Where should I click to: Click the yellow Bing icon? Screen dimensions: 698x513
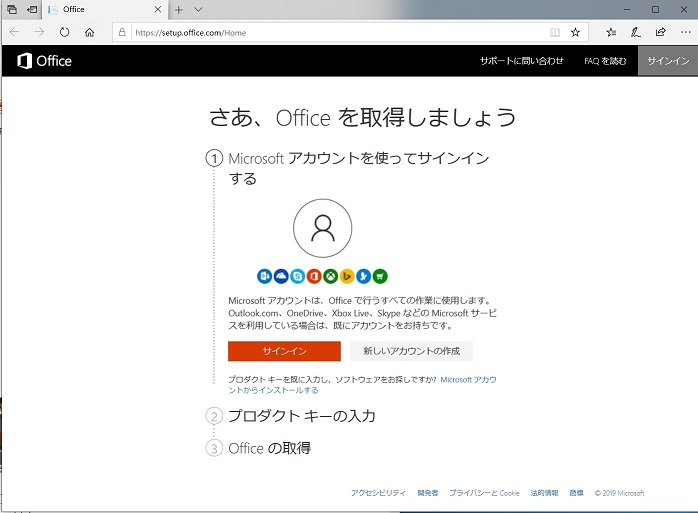(x=347, y=276)
